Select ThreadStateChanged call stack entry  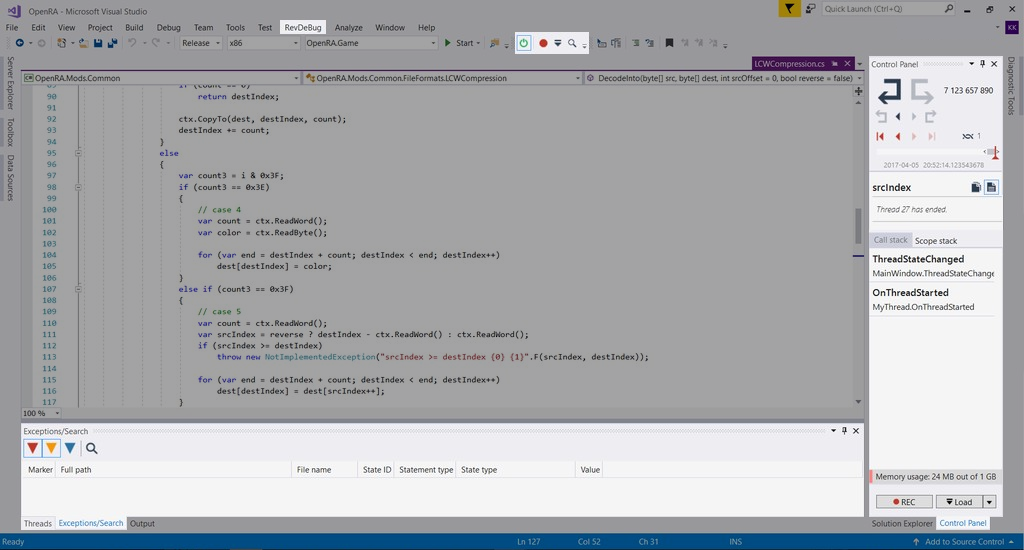pos(933,266)
